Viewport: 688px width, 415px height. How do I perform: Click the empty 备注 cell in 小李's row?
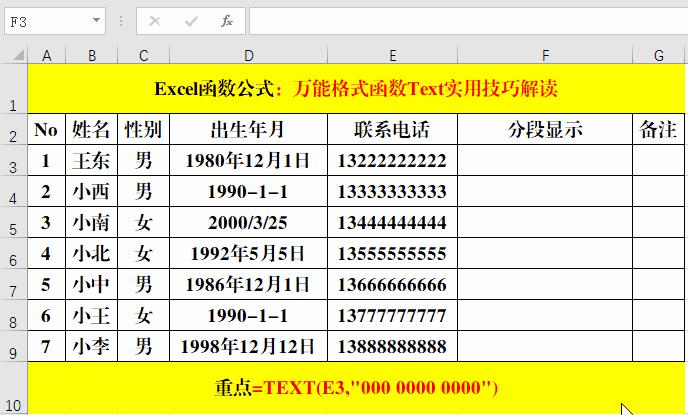(658, 347)
